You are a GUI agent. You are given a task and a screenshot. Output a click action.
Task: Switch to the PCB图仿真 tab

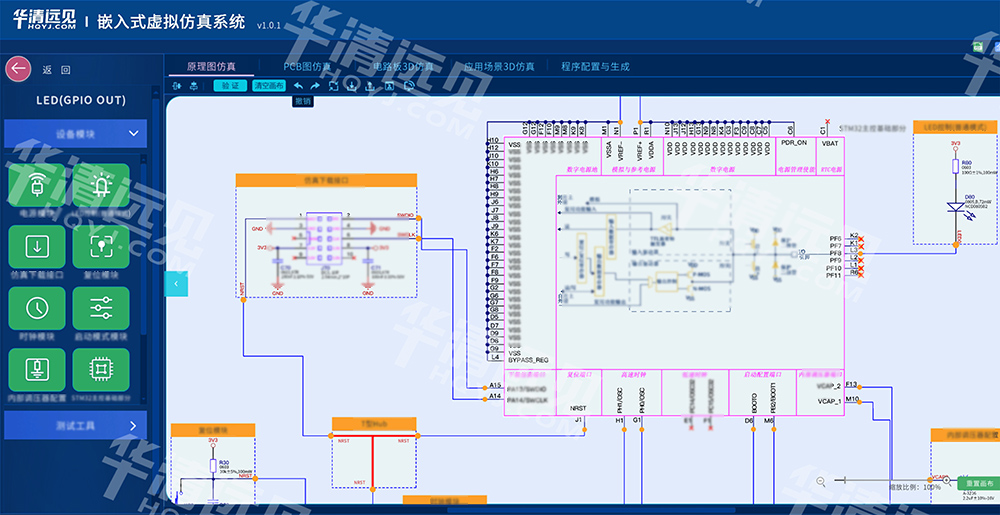click(307, 66)
